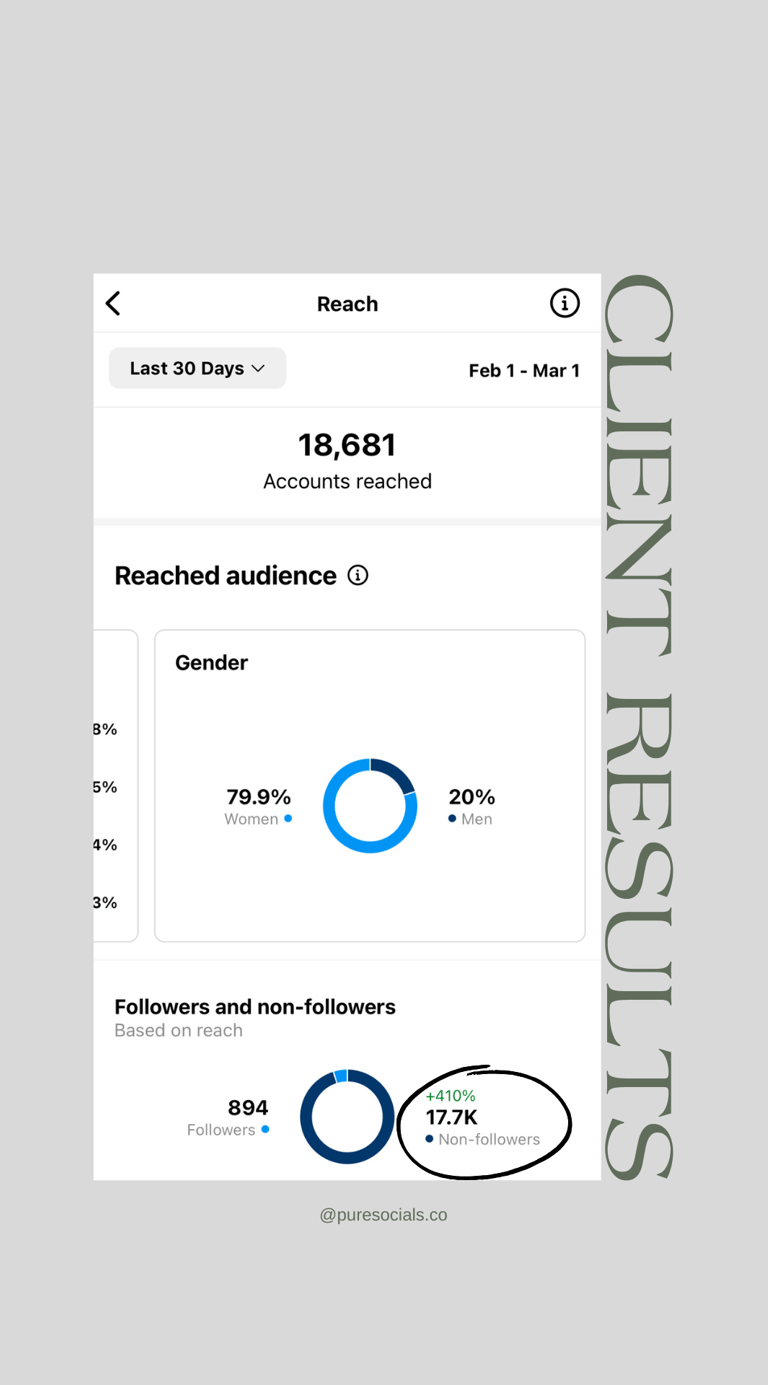The width and height of the screenshot is (768, 1385).
Task: Tap the circled 17.7K Non-followers value
Action: coord(452,1118)
